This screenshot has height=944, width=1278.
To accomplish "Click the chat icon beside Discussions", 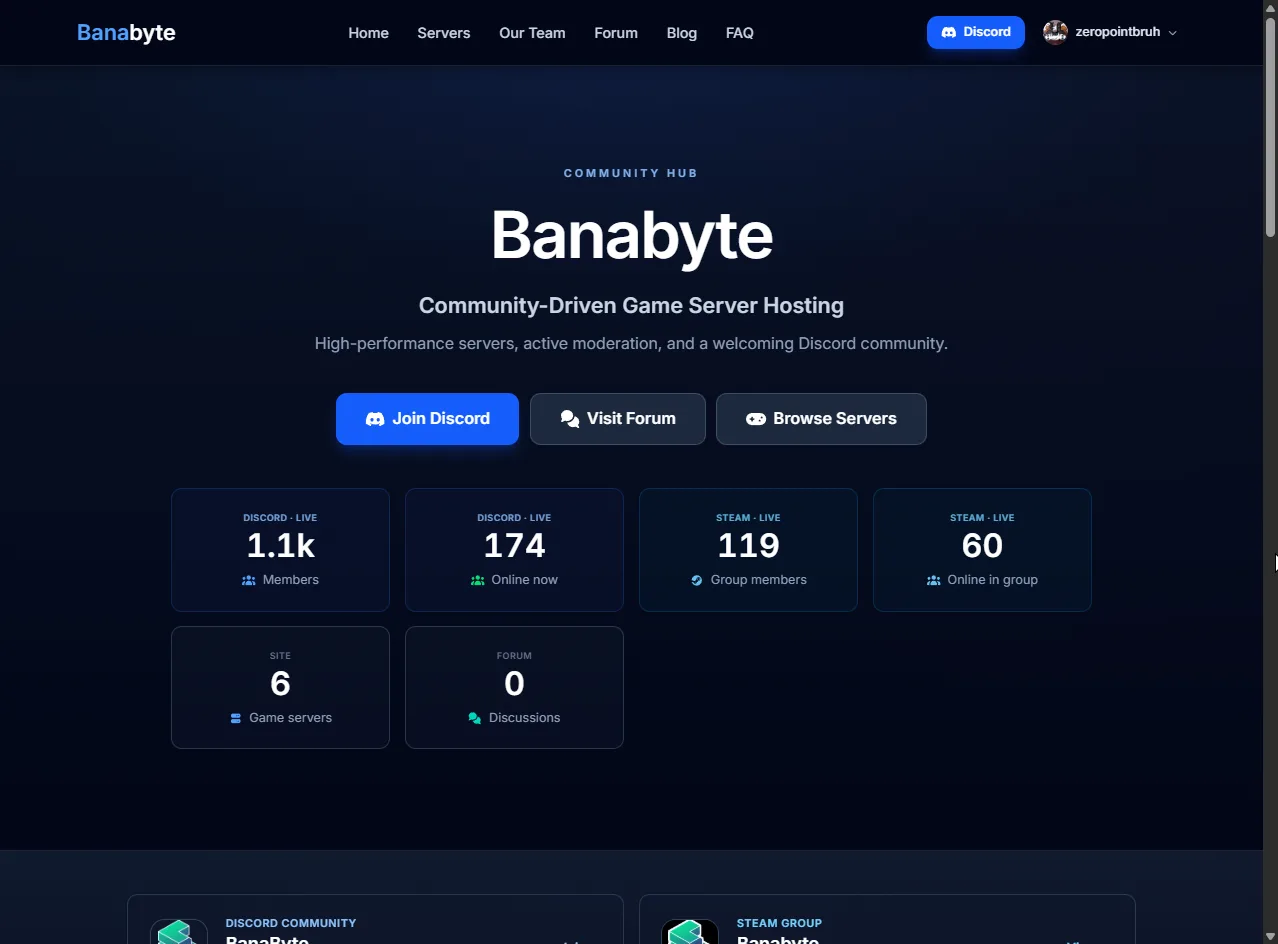I will click(475, 718).
